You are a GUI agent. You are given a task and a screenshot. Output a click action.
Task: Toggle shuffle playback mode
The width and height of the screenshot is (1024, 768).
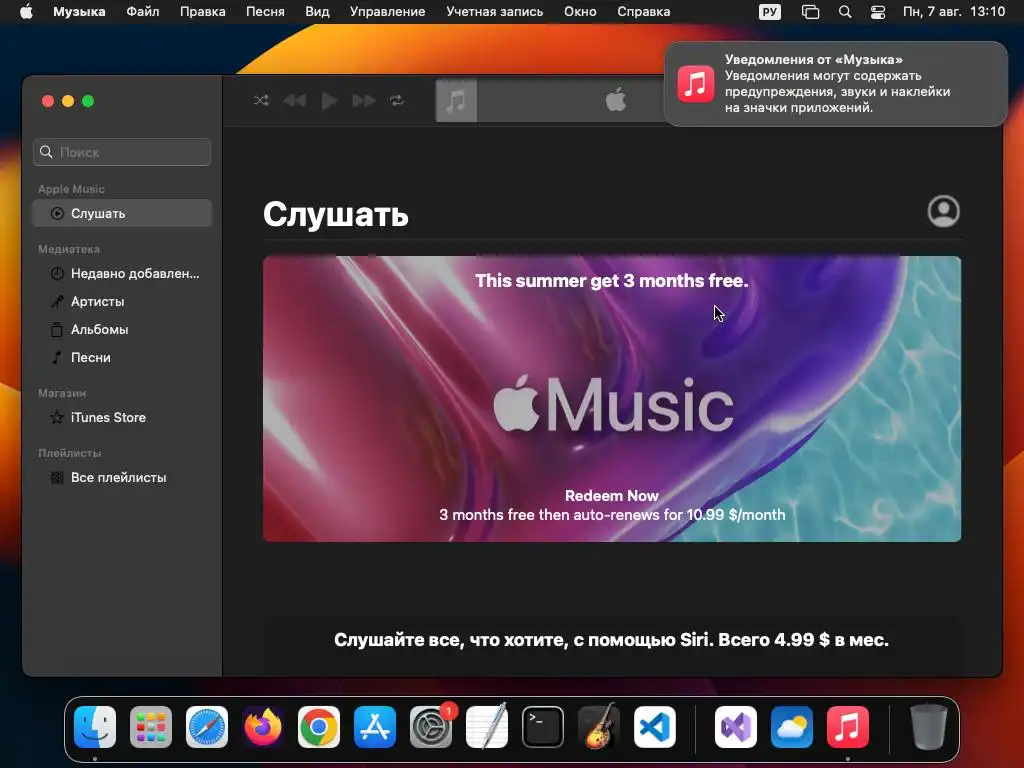click(x=261, y=101)
